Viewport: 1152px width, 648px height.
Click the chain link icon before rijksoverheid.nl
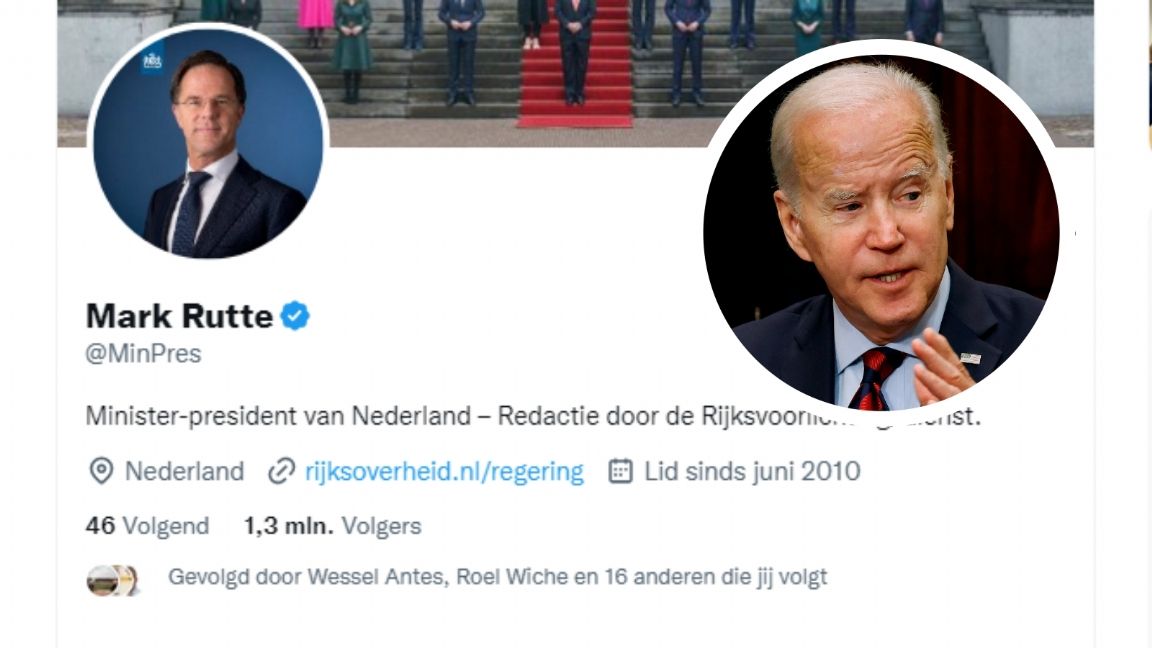[281, 471]
